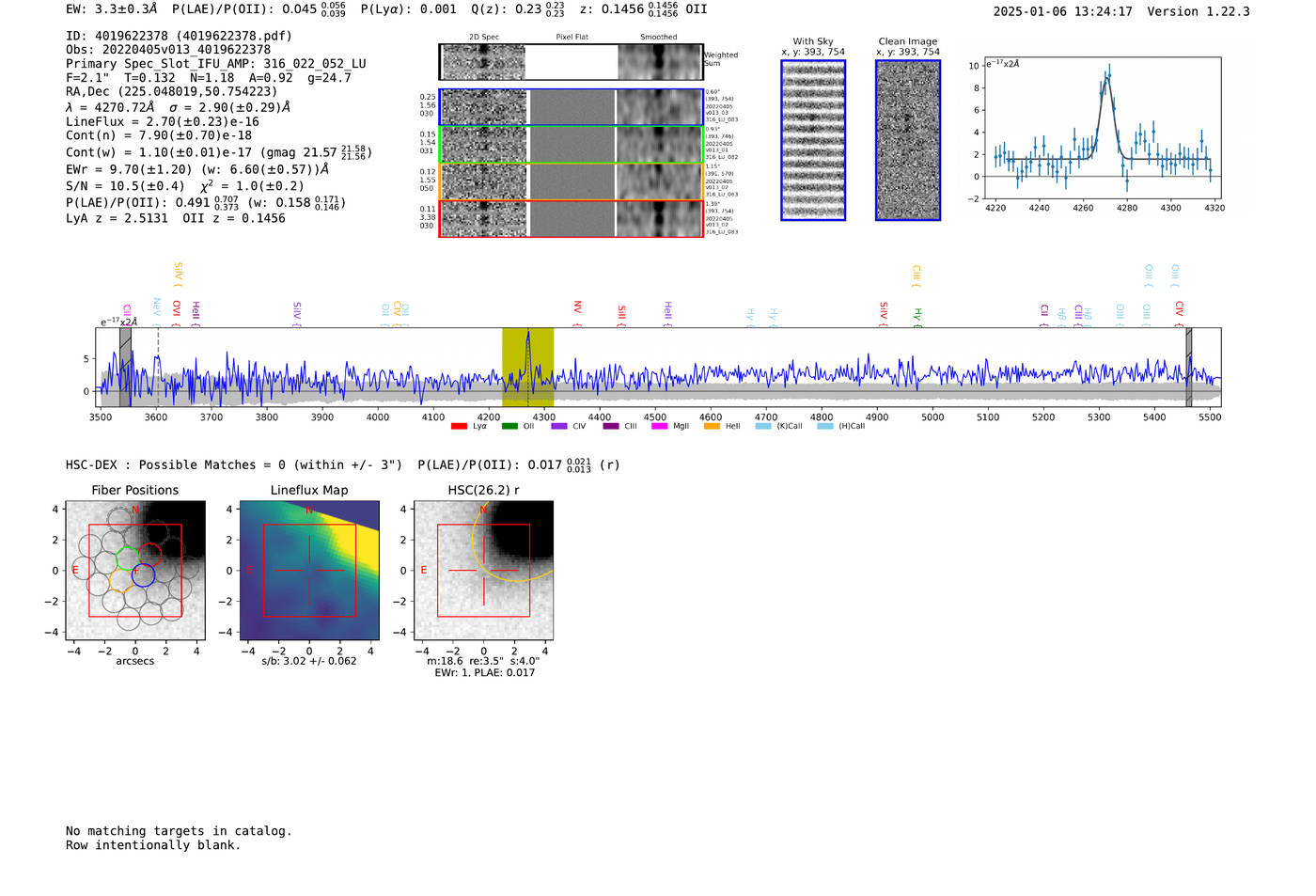1316x896 pixels.
Task: Select the blue-bordered fiber spectrum row
Action: (571, 107)
